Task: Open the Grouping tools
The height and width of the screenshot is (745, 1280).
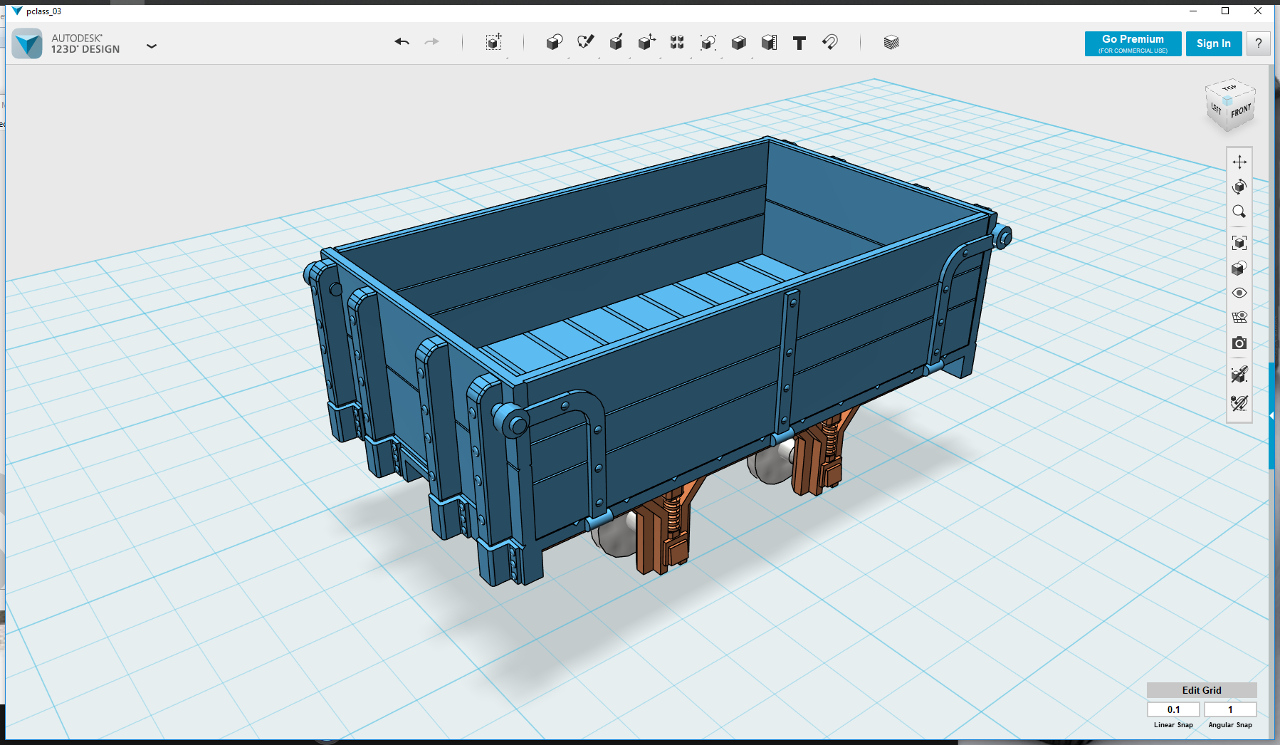Action: (x=708, y=42)
